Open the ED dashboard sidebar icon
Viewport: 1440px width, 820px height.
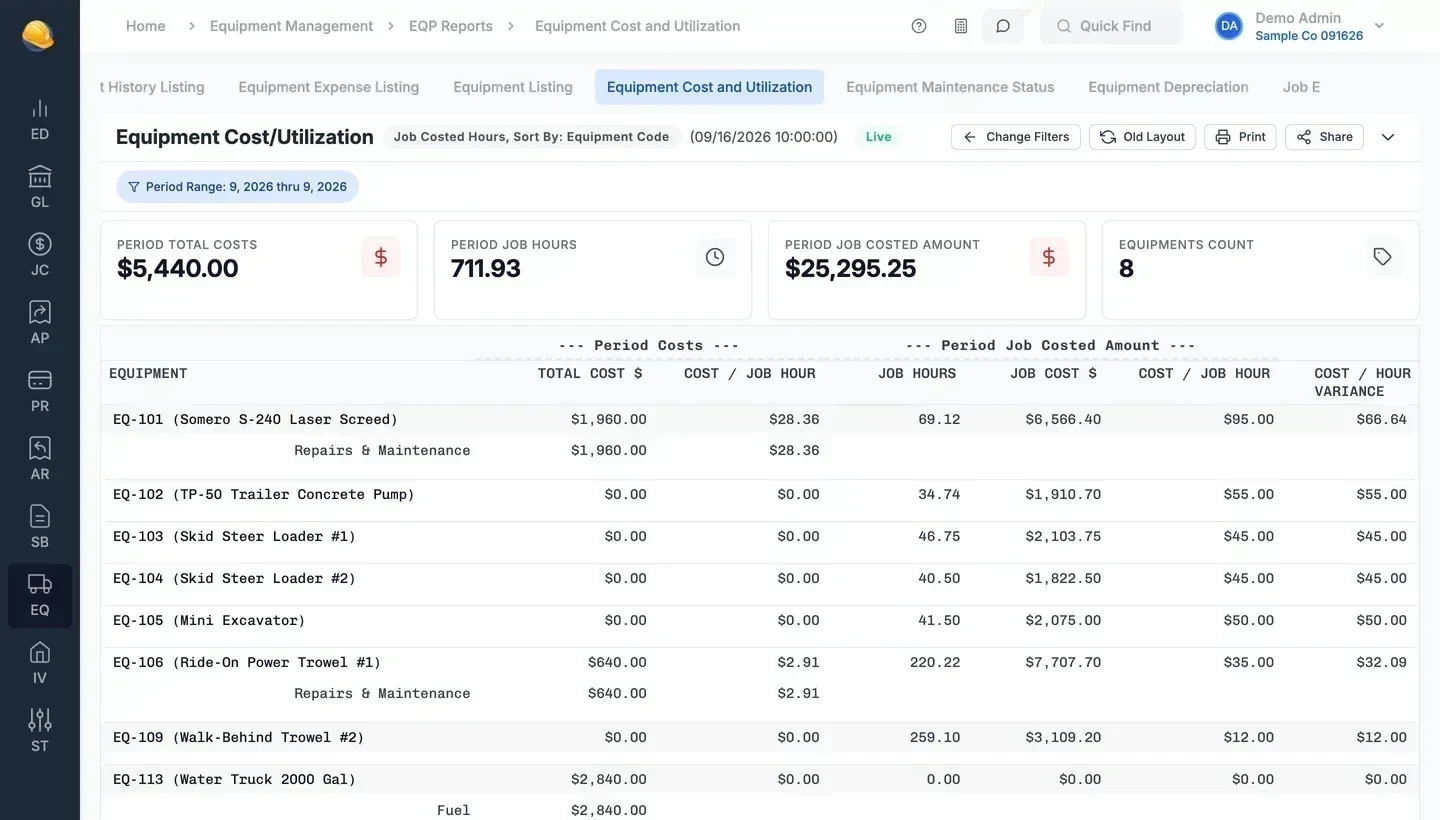pyautogui.click(x=40, y=120)
